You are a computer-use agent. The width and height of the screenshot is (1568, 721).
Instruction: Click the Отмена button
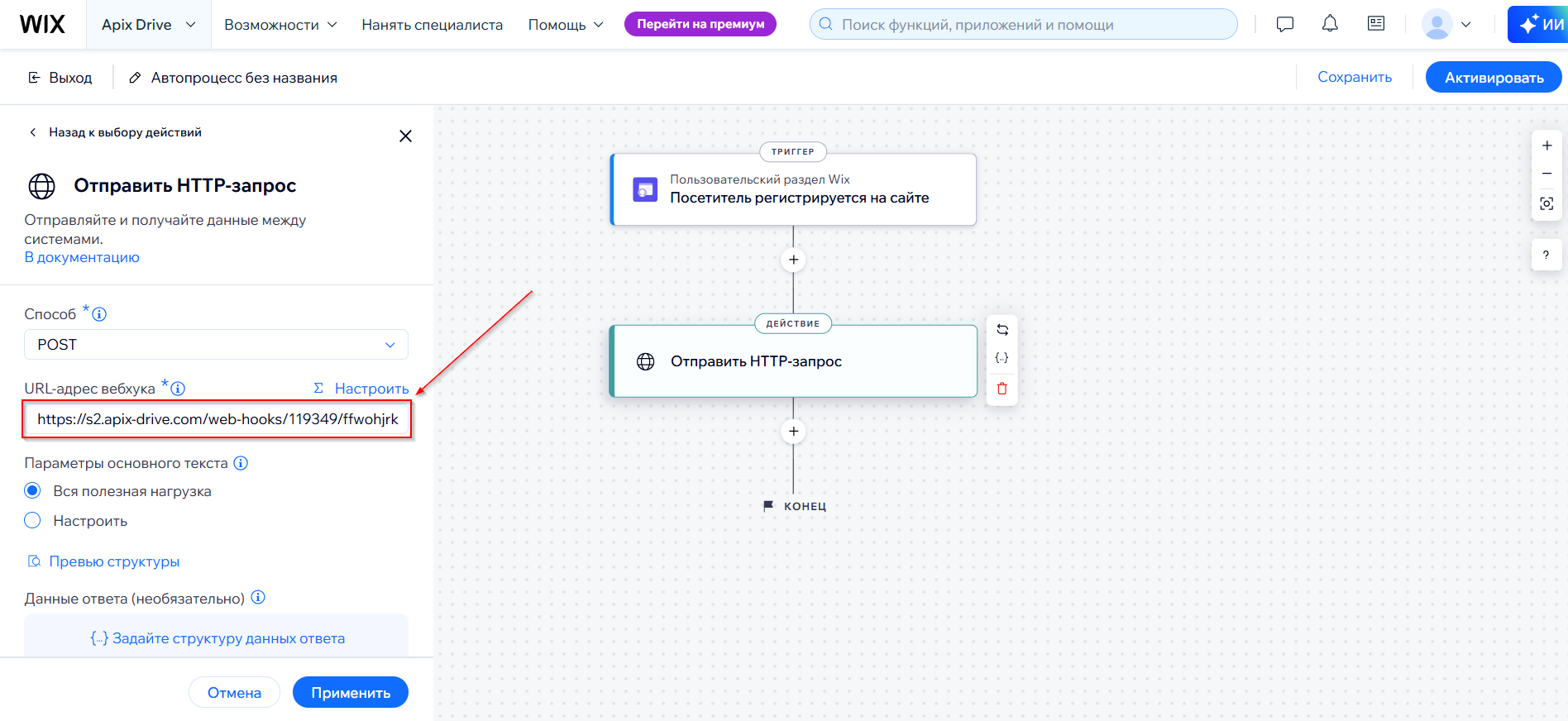click(234, 692)
